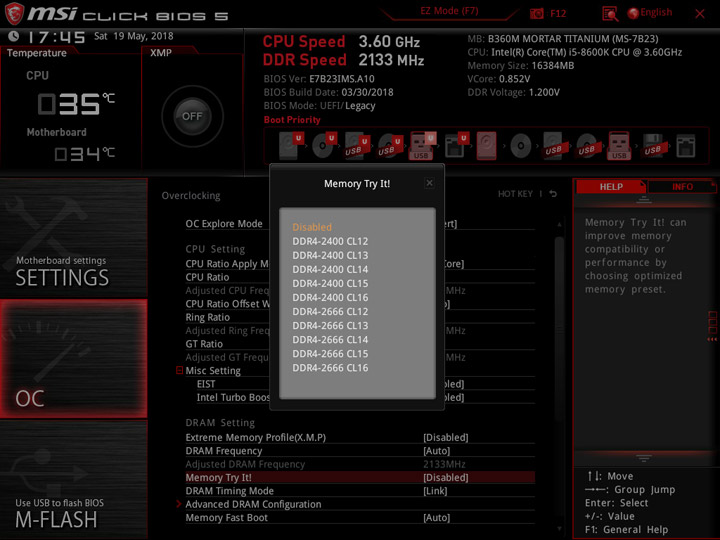Select the GT Ratio row

[360, 343]
